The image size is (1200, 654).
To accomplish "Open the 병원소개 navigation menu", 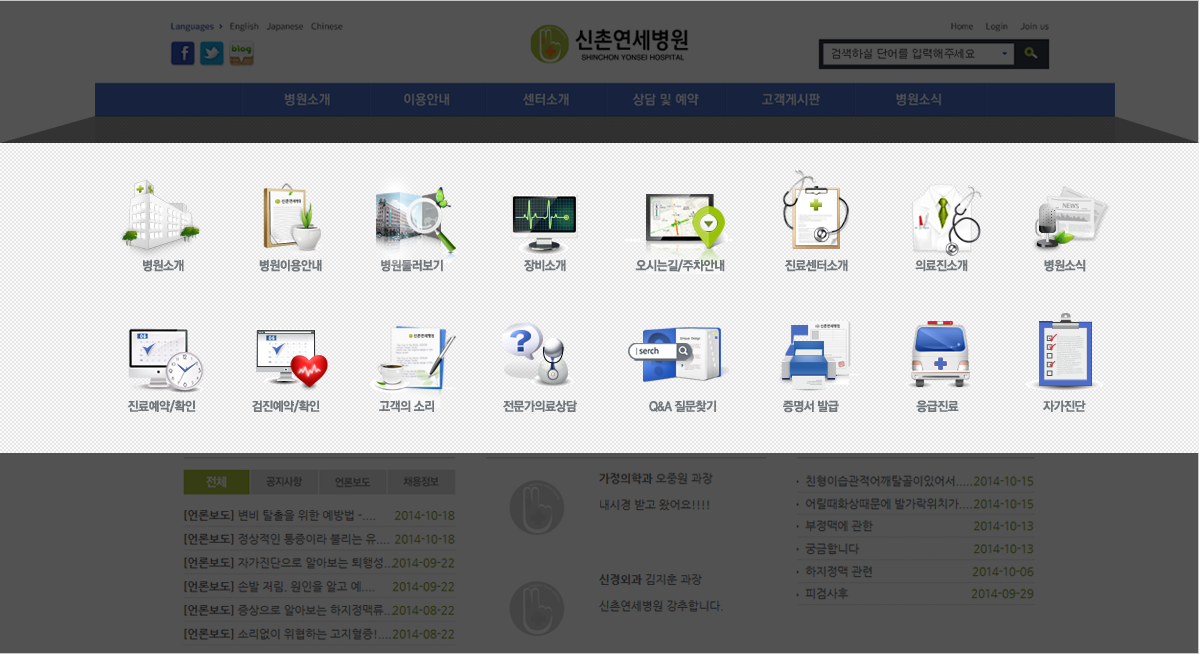I will [307, 99].
